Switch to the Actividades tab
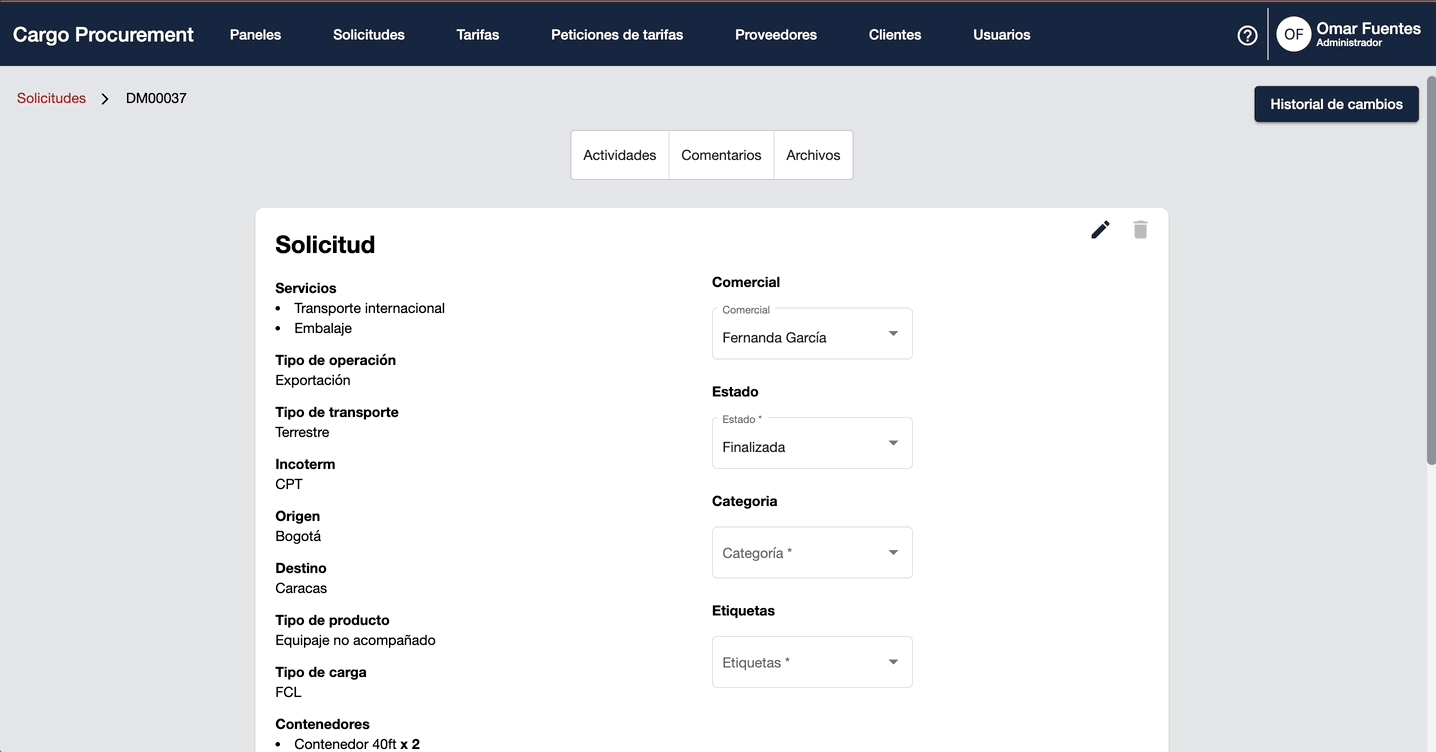1436x752 pixels. [620, 155]
